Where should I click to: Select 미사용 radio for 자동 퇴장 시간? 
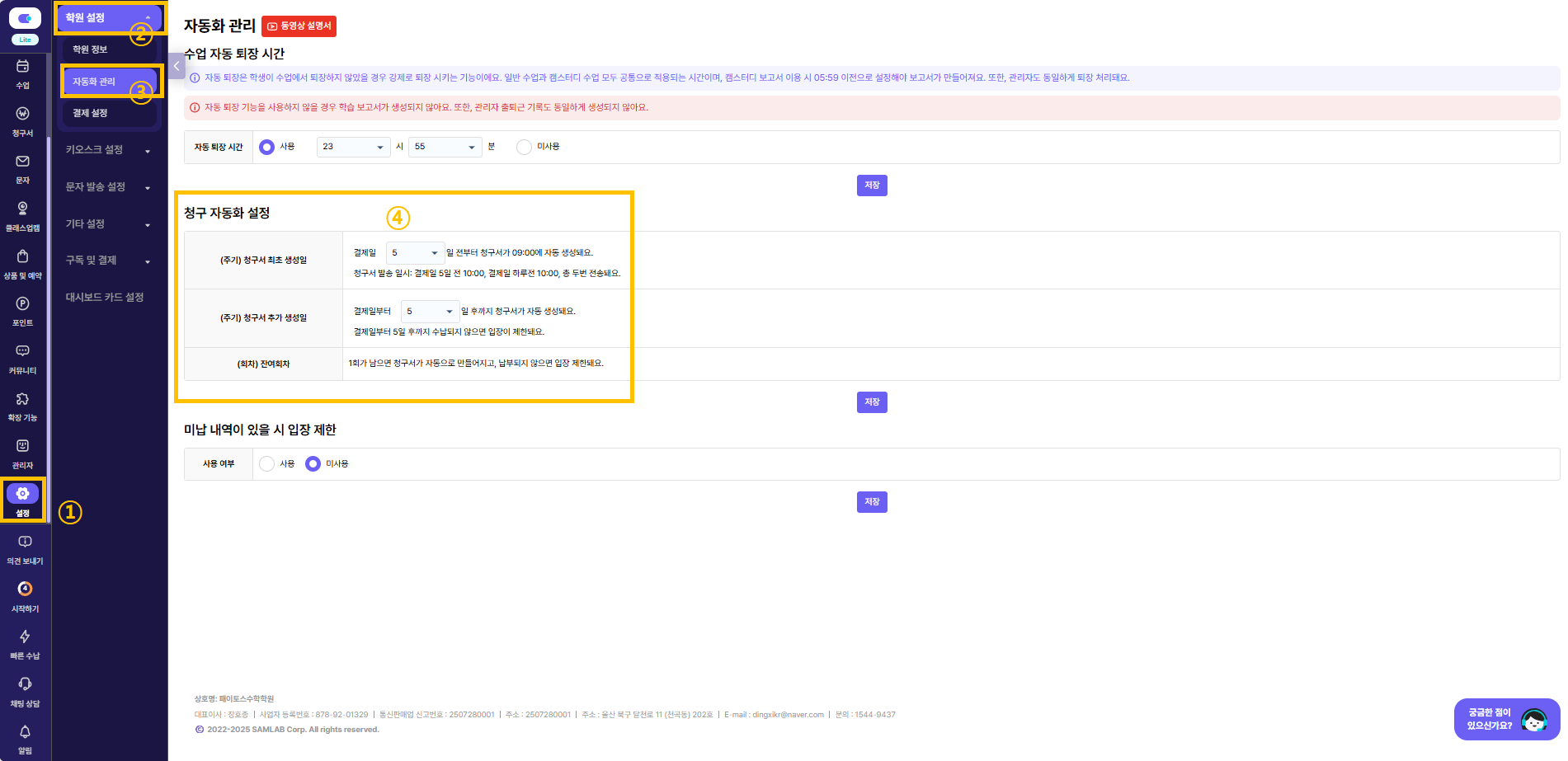click(524, 147)
